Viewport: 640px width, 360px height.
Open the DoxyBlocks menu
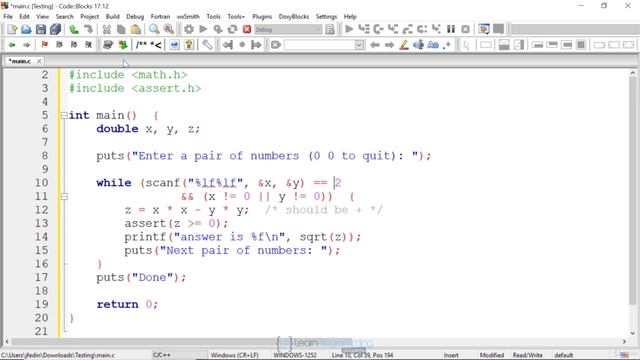click(294, 17)
